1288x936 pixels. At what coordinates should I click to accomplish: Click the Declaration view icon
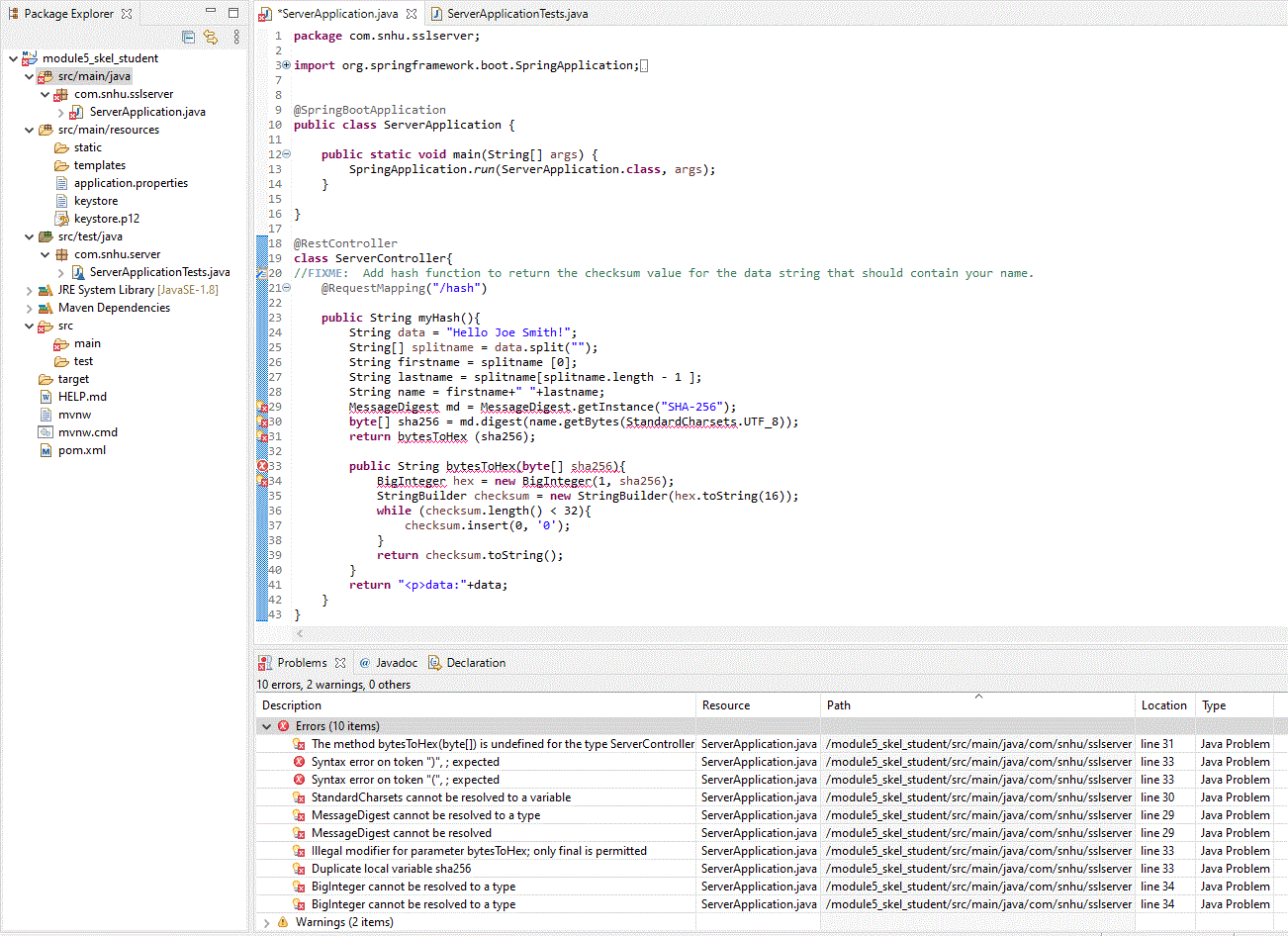(x=434, y=662)
